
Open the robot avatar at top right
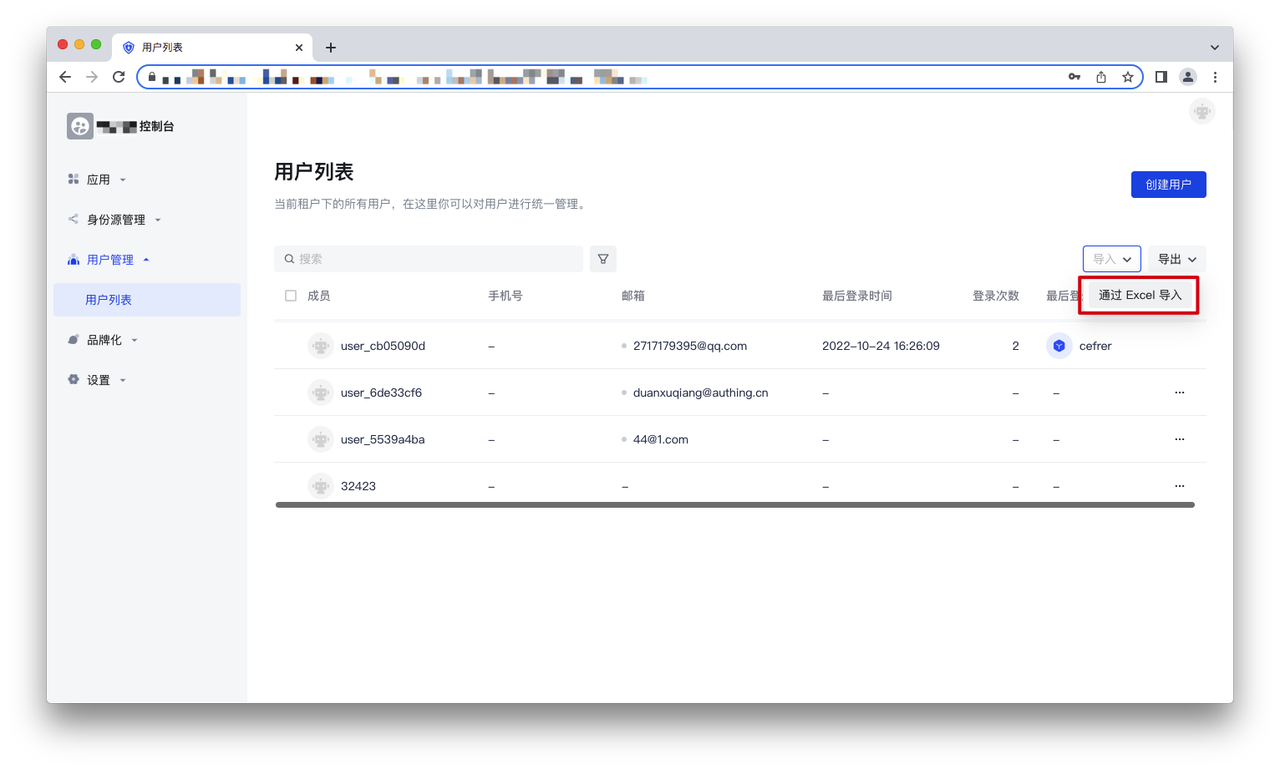[x=1201, y=112]
